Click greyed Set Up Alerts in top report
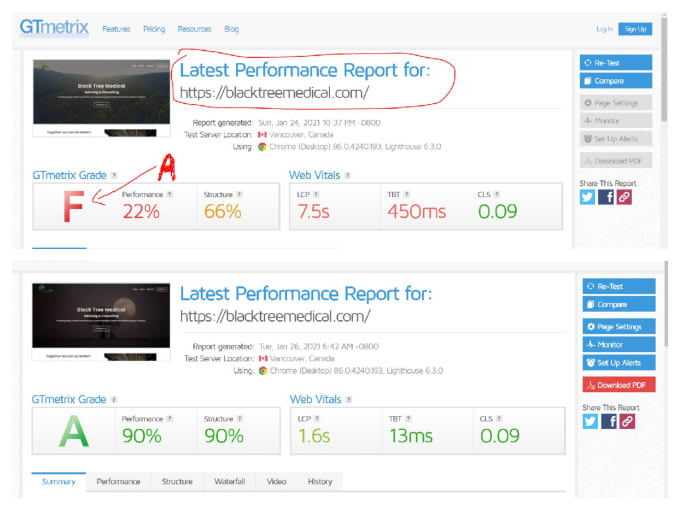This screenshot has width=680, height=510. click(616, 139)
